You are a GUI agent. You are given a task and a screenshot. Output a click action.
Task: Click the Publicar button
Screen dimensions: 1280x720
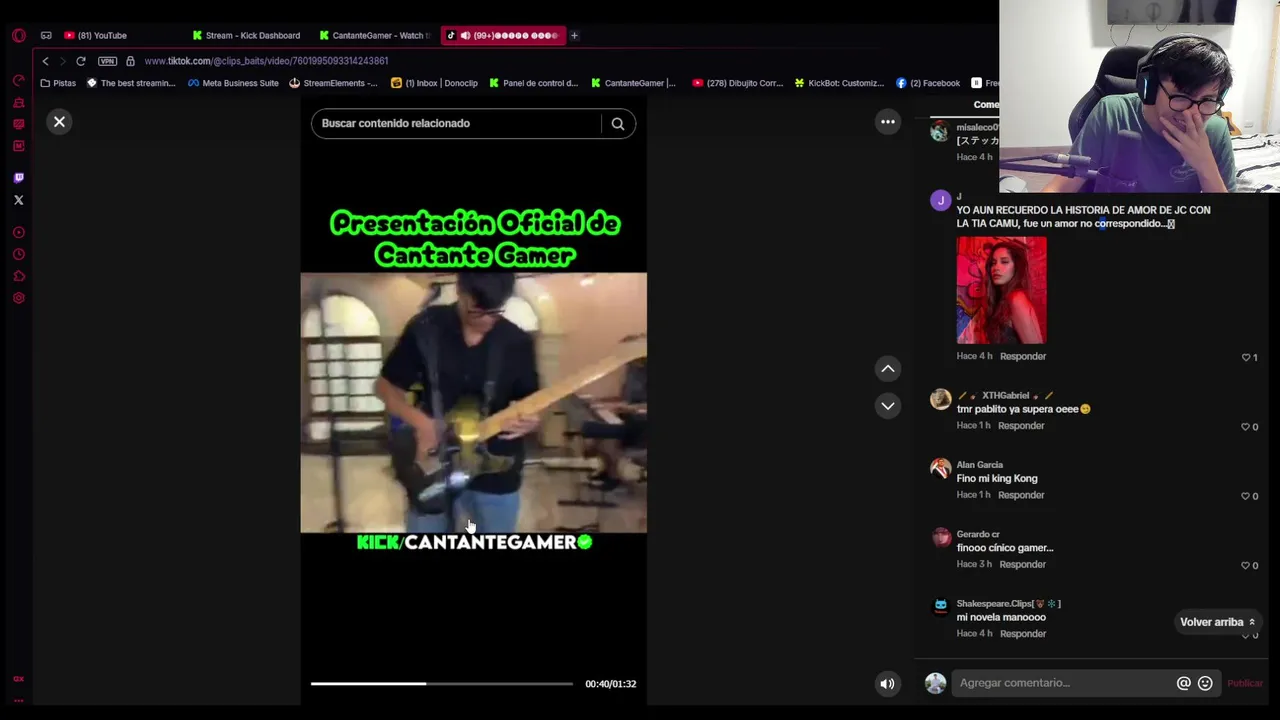(x=1245, y=683)
